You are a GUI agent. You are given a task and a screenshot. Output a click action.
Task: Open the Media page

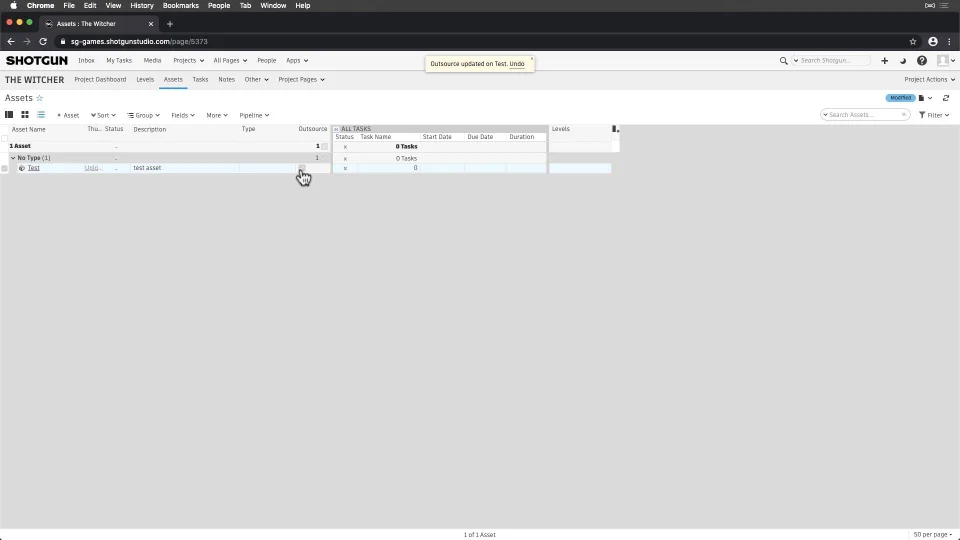coord(152,61)
